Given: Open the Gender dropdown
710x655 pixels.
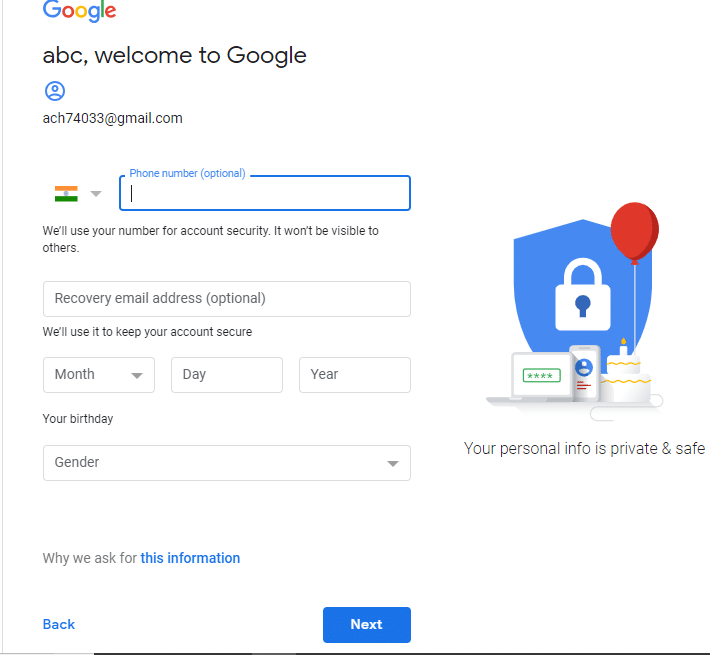Looking at the screenshot, I should point(226,463).
